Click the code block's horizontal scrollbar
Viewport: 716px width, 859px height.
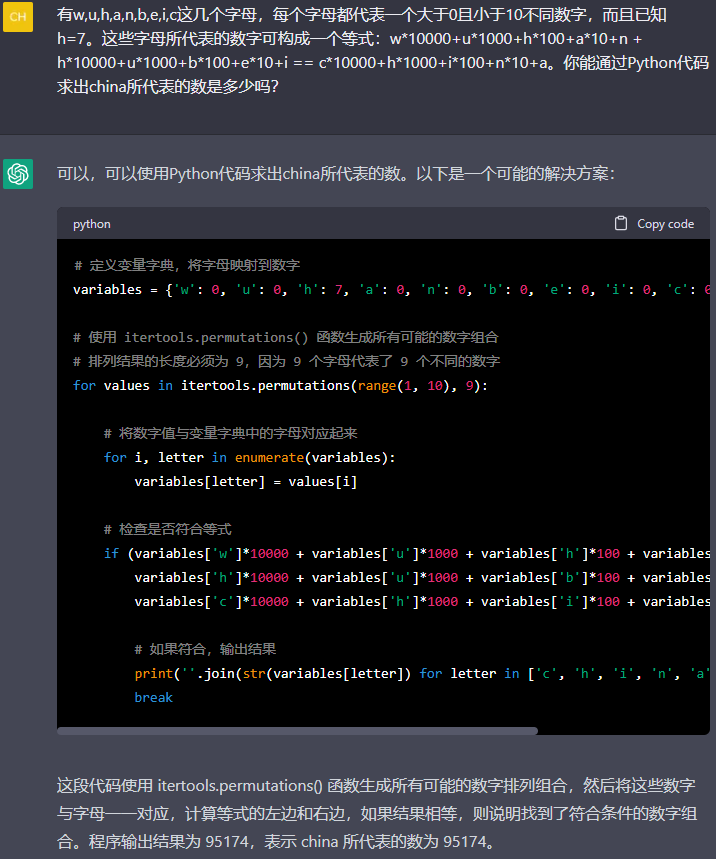[297, 731]
